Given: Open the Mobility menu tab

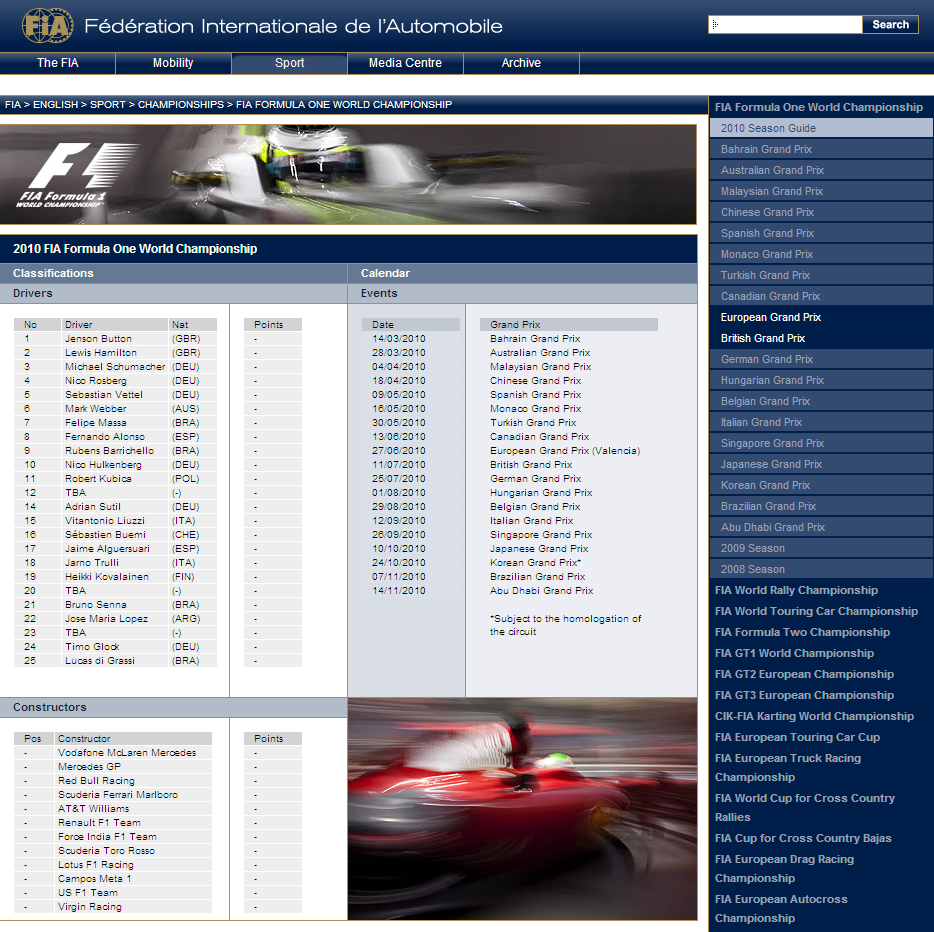Looking at the screenshot, I should point(173,63).
